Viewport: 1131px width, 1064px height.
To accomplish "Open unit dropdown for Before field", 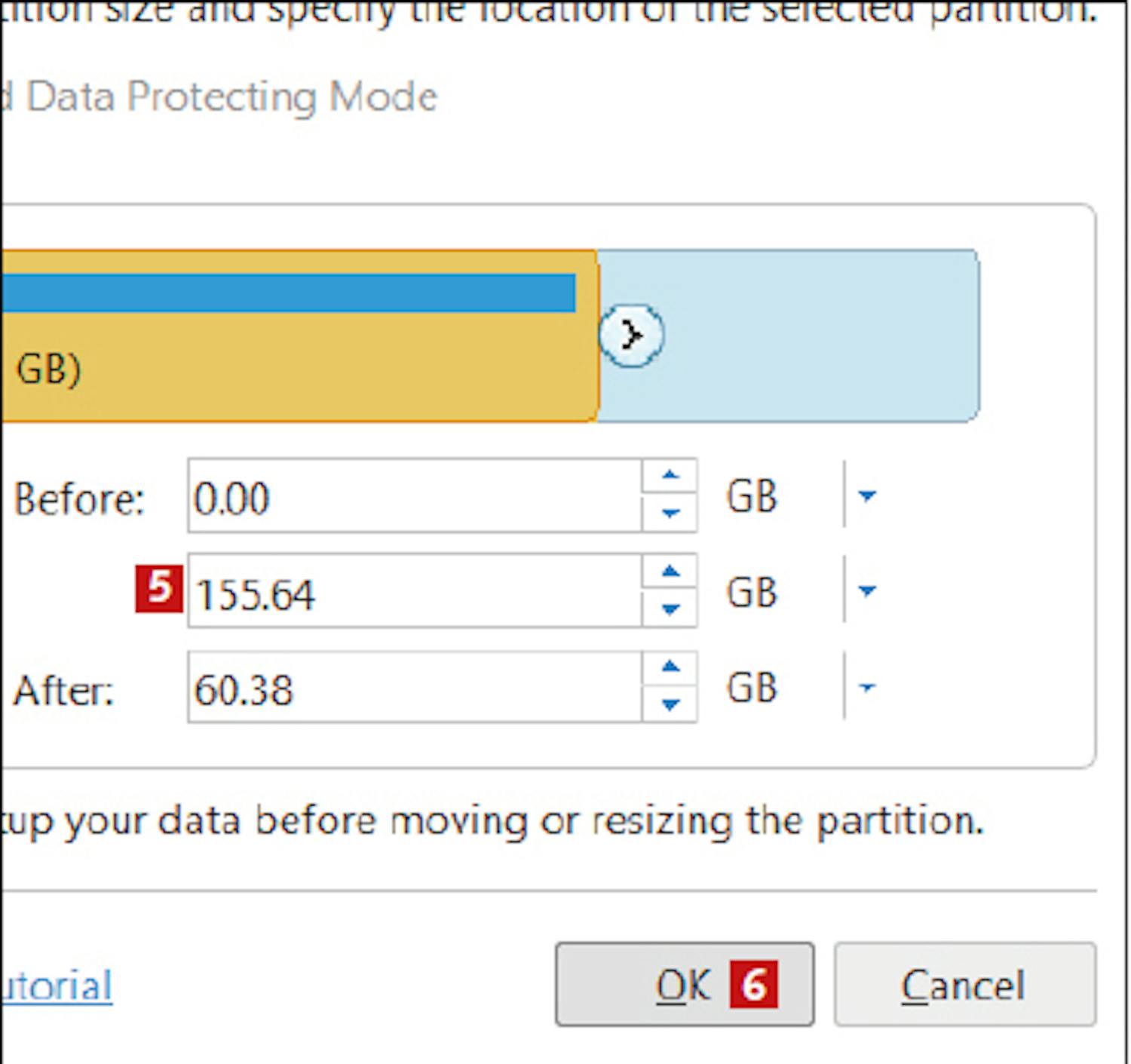I will tap(867, 495).
